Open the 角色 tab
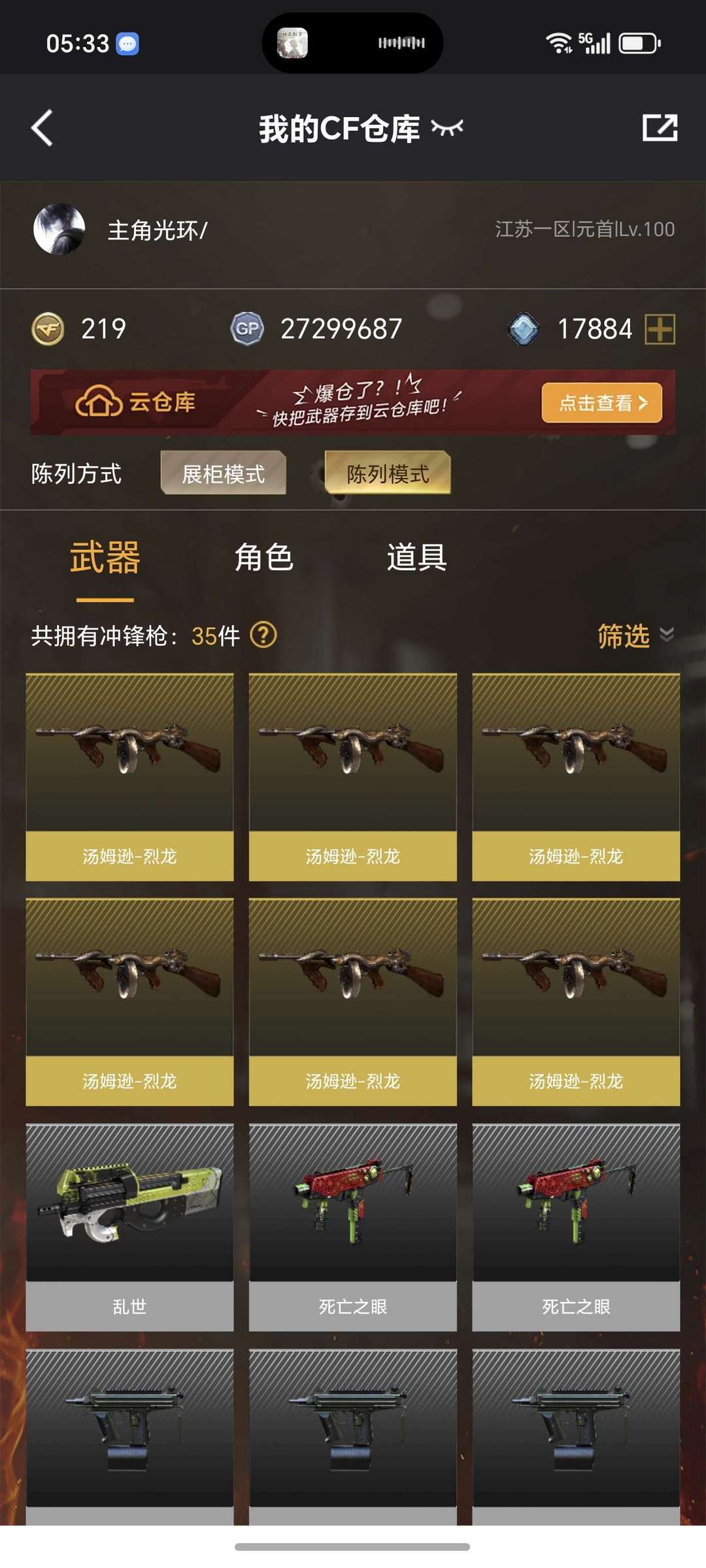The width and height of the screenshot is (706, 1568). pos(264,558)
